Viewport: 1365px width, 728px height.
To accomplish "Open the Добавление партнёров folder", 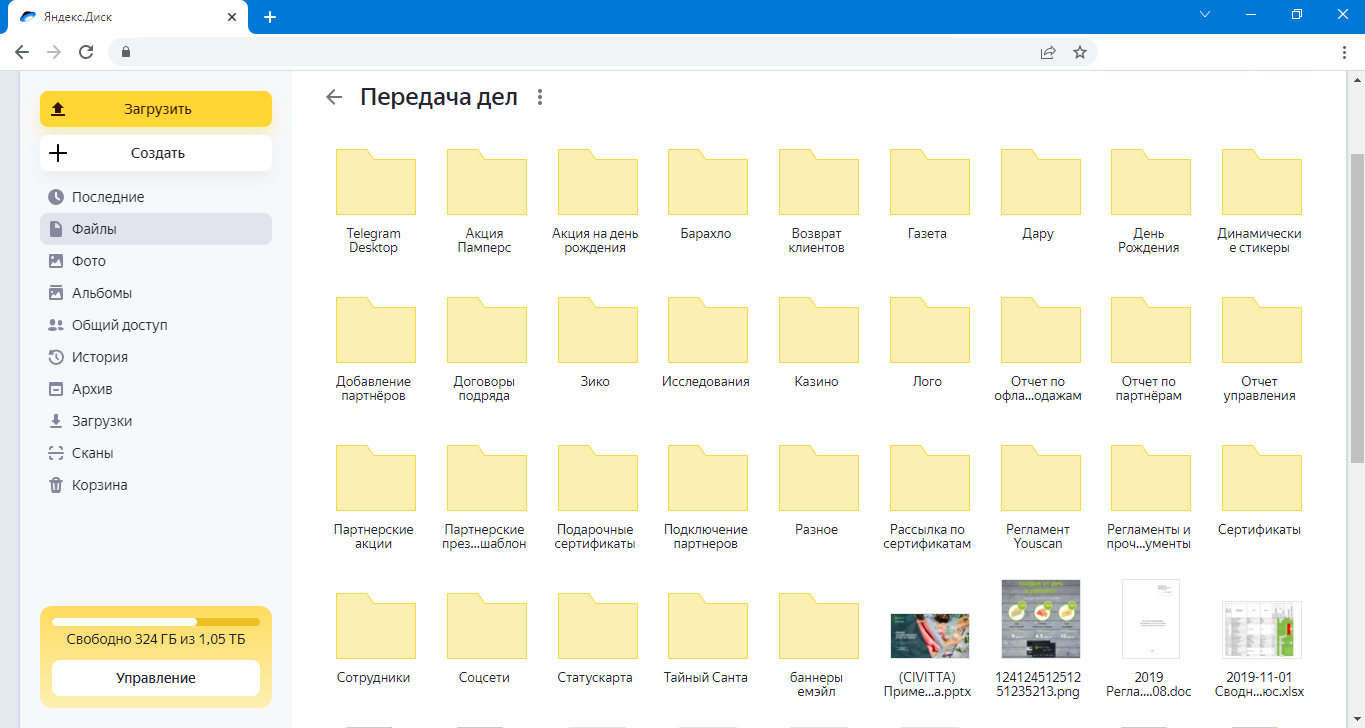I will pos(375,330).
